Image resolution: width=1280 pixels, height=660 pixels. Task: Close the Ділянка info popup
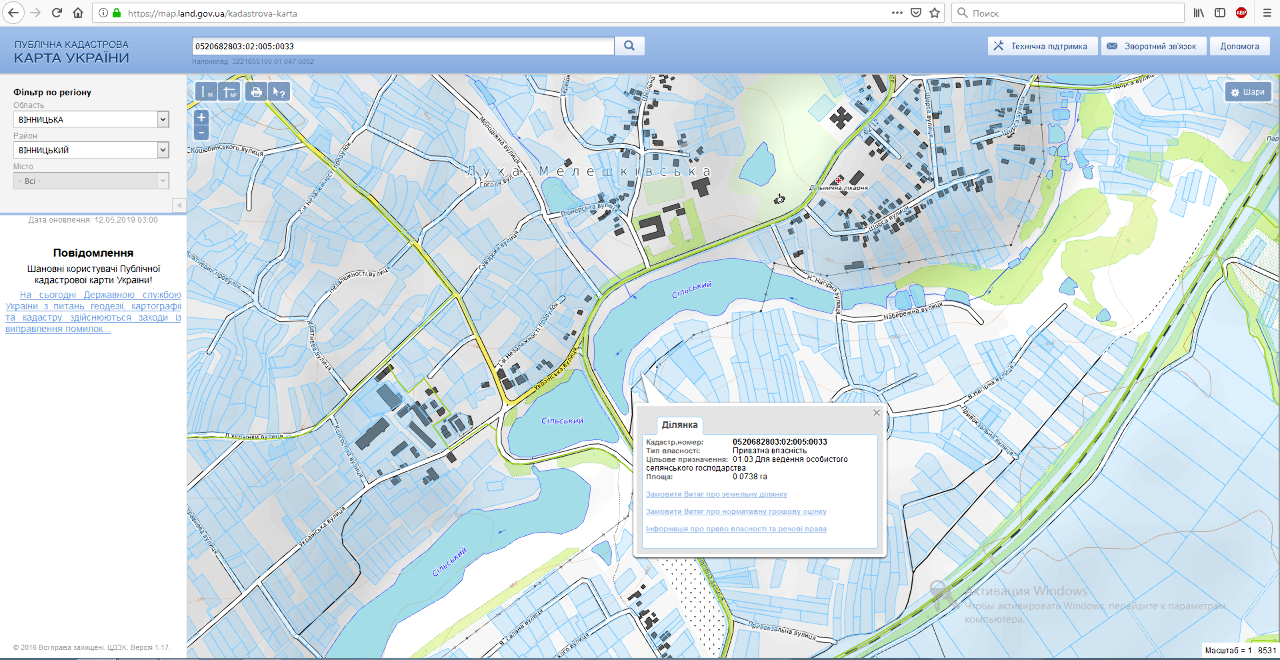point(876,412)
